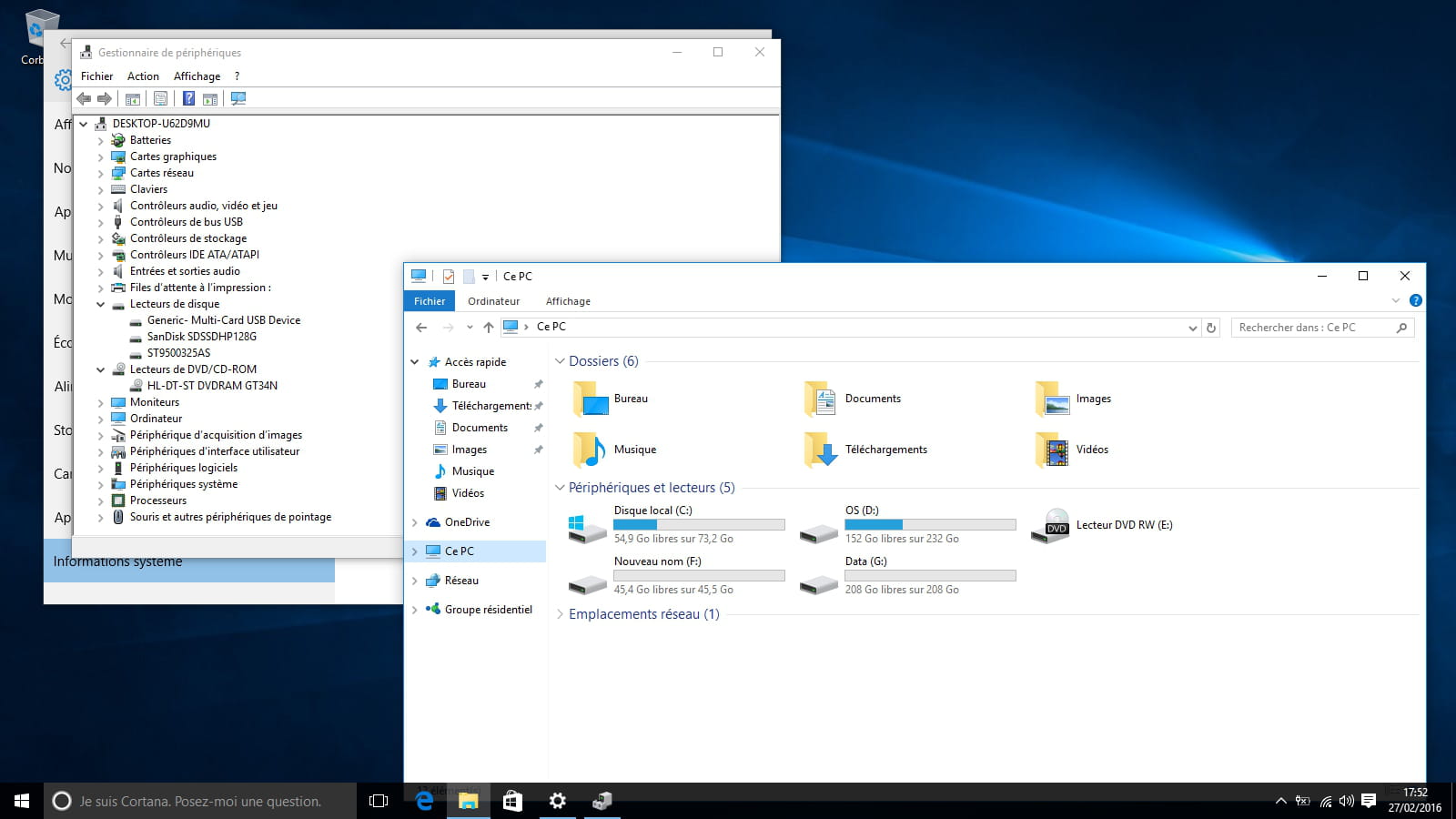The width and height of the screenshot is (1456, 819).
Task: Open the Action menu in Device Manager
Action: pos(143,76)
